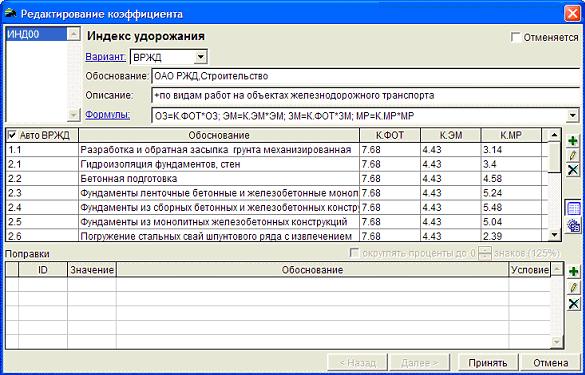Select ИНД00 in the left list
Screen dimensions: 585x375
pyautogui.click(x=36, y=34)
